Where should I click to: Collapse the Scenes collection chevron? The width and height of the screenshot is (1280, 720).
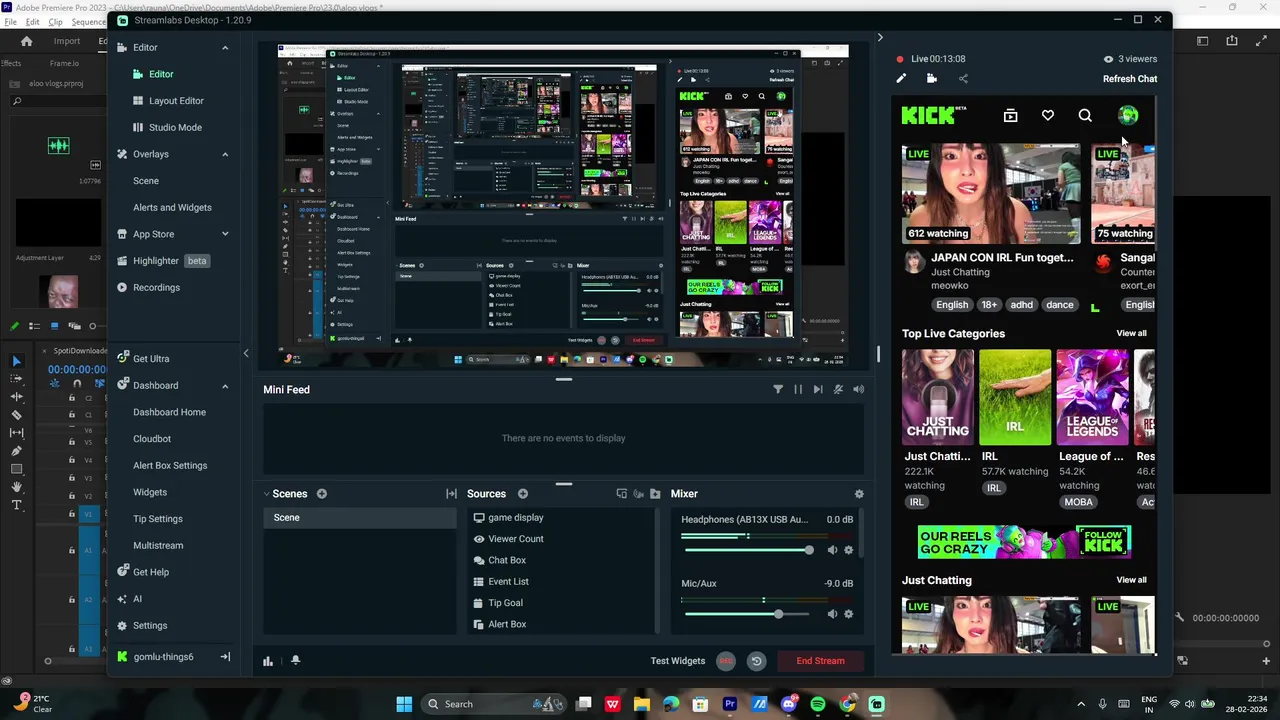[x=267, y=494]
